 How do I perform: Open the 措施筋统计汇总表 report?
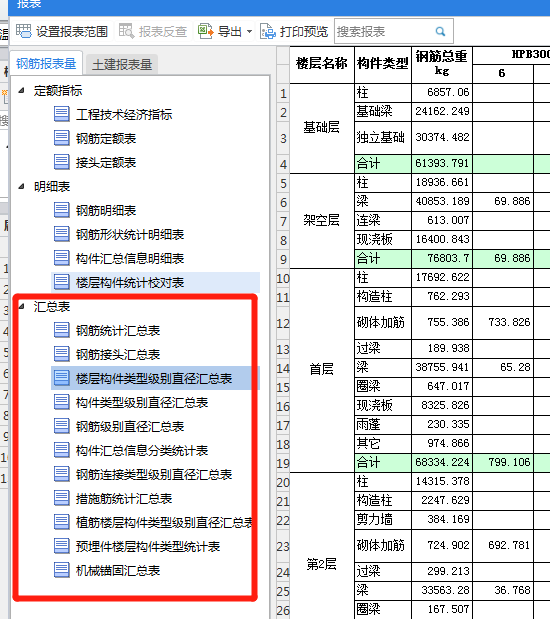pos(124,499)
